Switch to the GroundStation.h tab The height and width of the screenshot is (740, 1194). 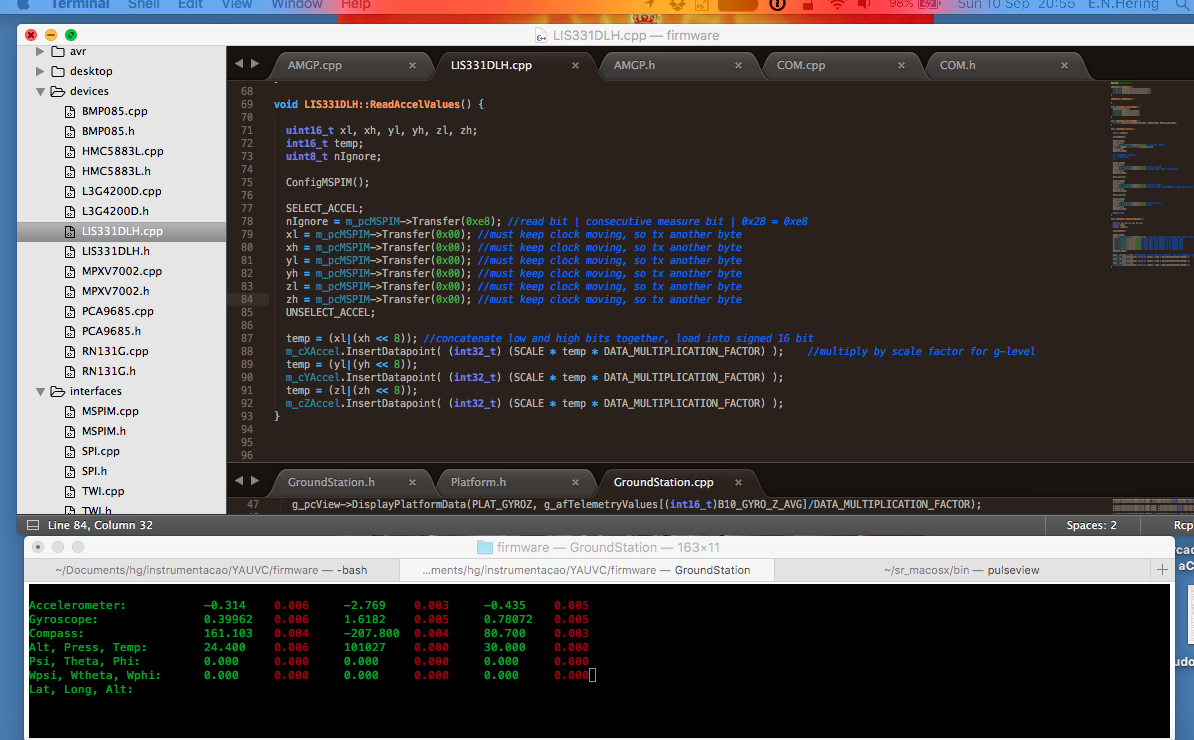pyautogui.click(x=331, y=483)
